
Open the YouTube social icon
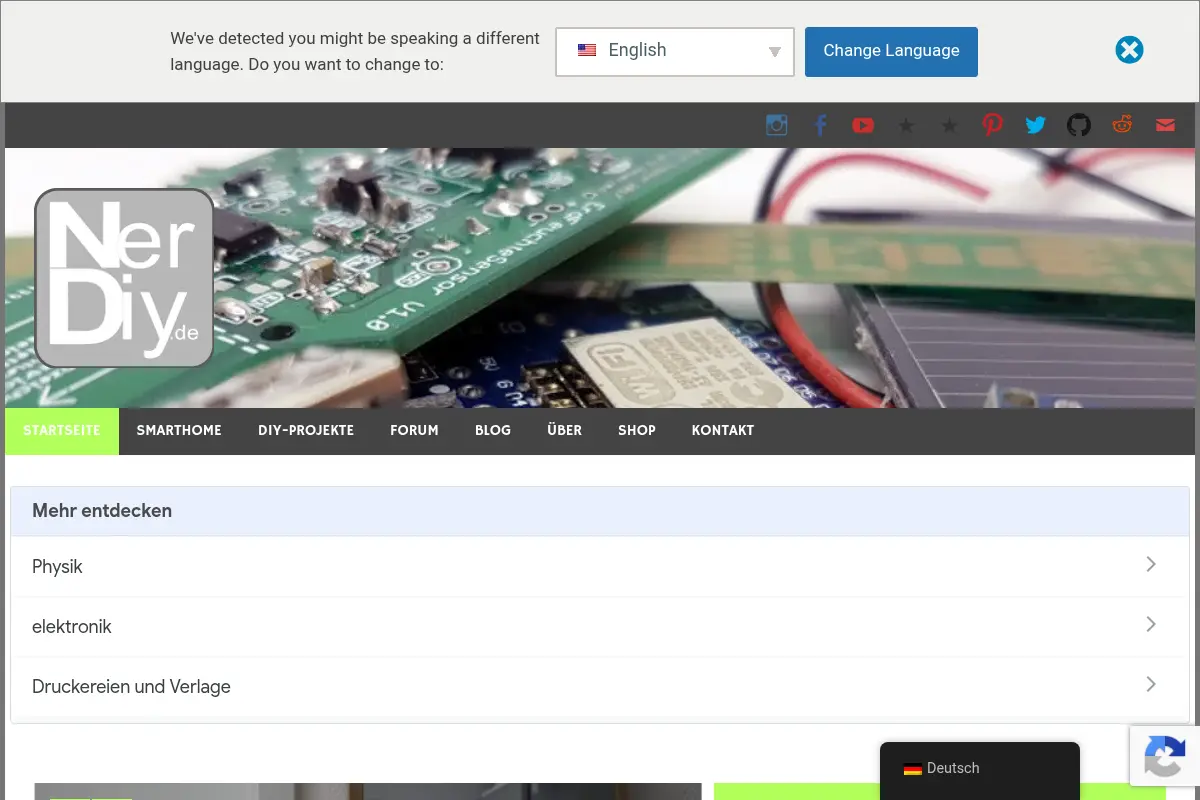click(863, 125)
